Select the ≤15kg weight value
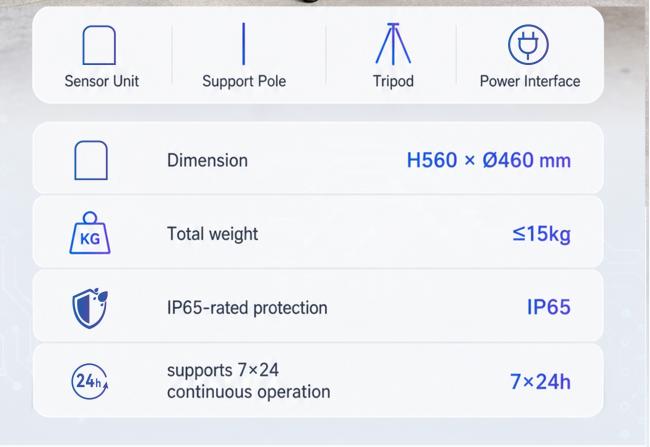Screen dimensions: 650x447 pos(541,234)
